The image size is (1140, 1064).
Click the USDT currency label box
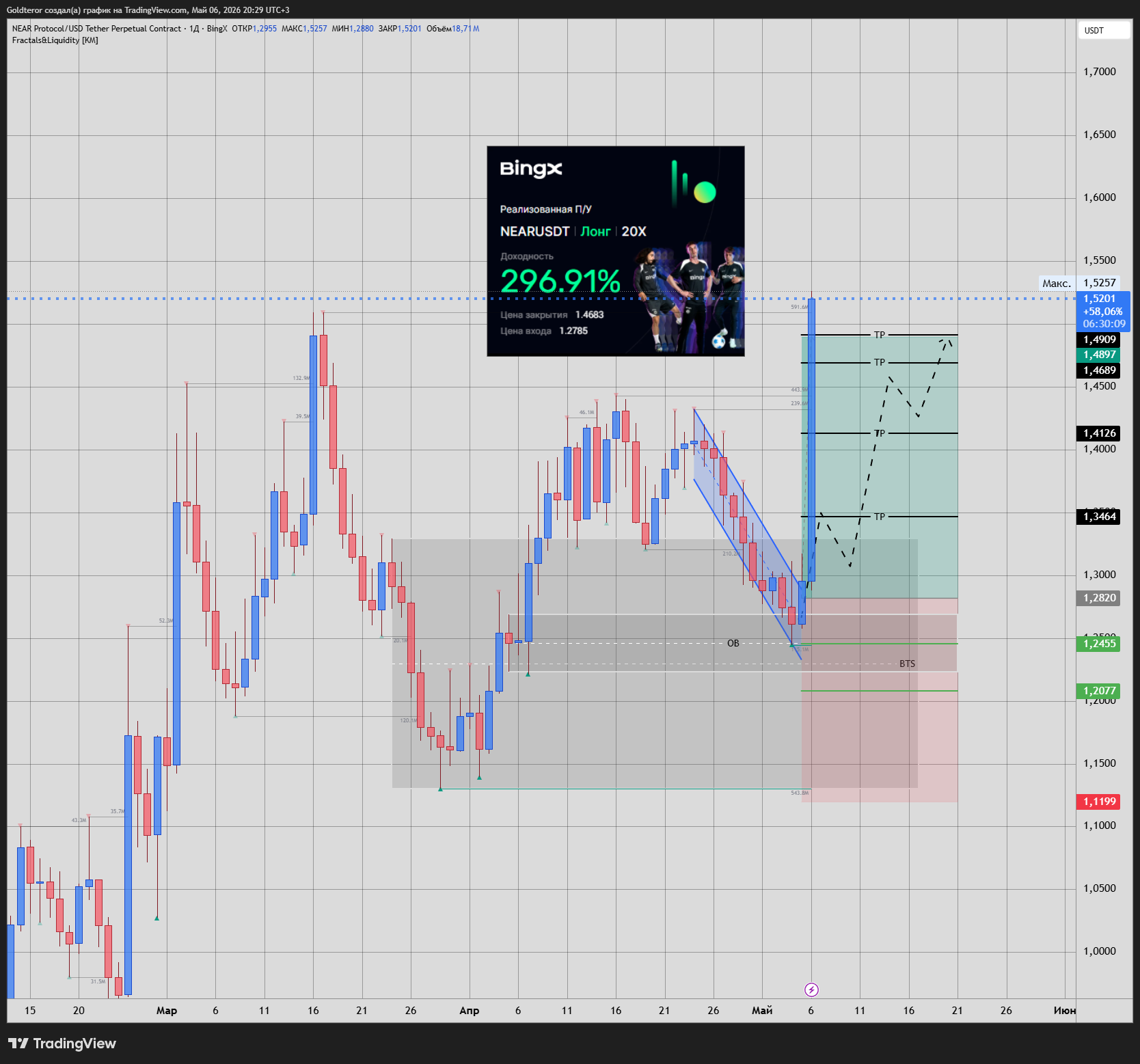(x=1104, y=30)
